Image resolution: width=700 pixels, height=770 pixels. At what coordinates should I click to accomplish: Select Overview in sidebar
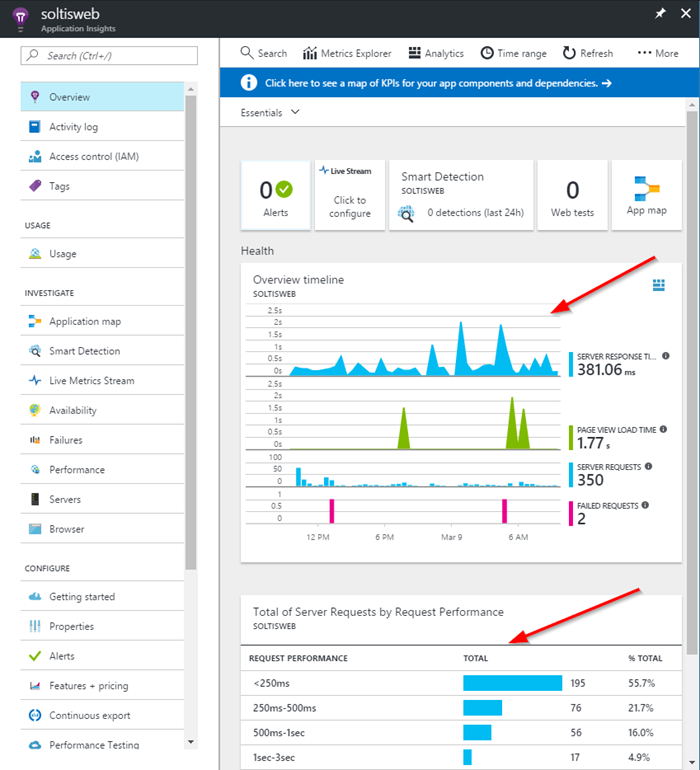click(102, 97)
